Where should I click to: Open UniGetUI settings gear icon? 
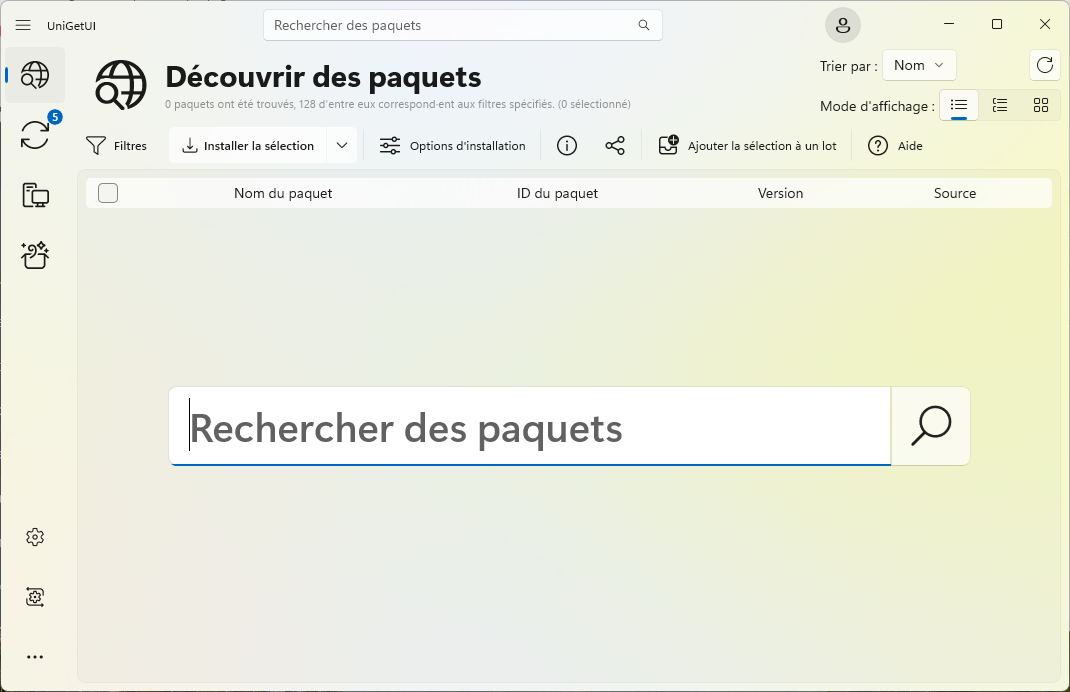click(35, 537)
